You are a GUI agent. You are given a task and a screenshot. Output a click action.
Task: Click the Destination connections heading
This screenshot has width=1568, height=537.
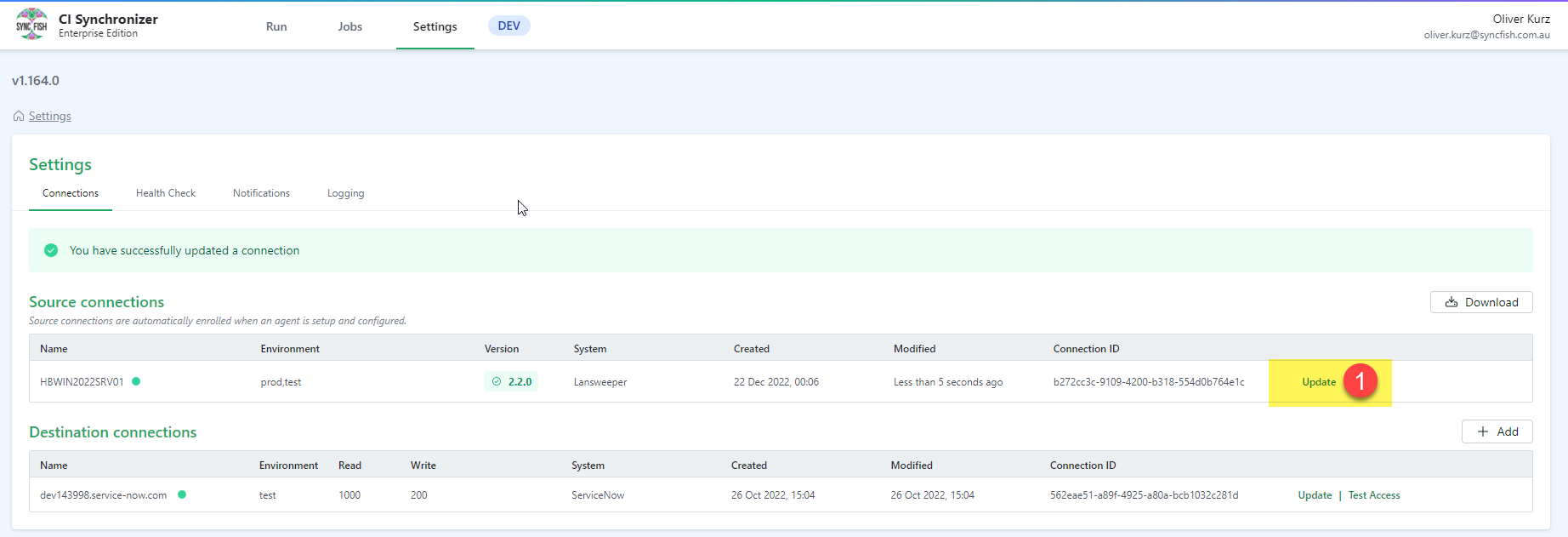point(113,432)
